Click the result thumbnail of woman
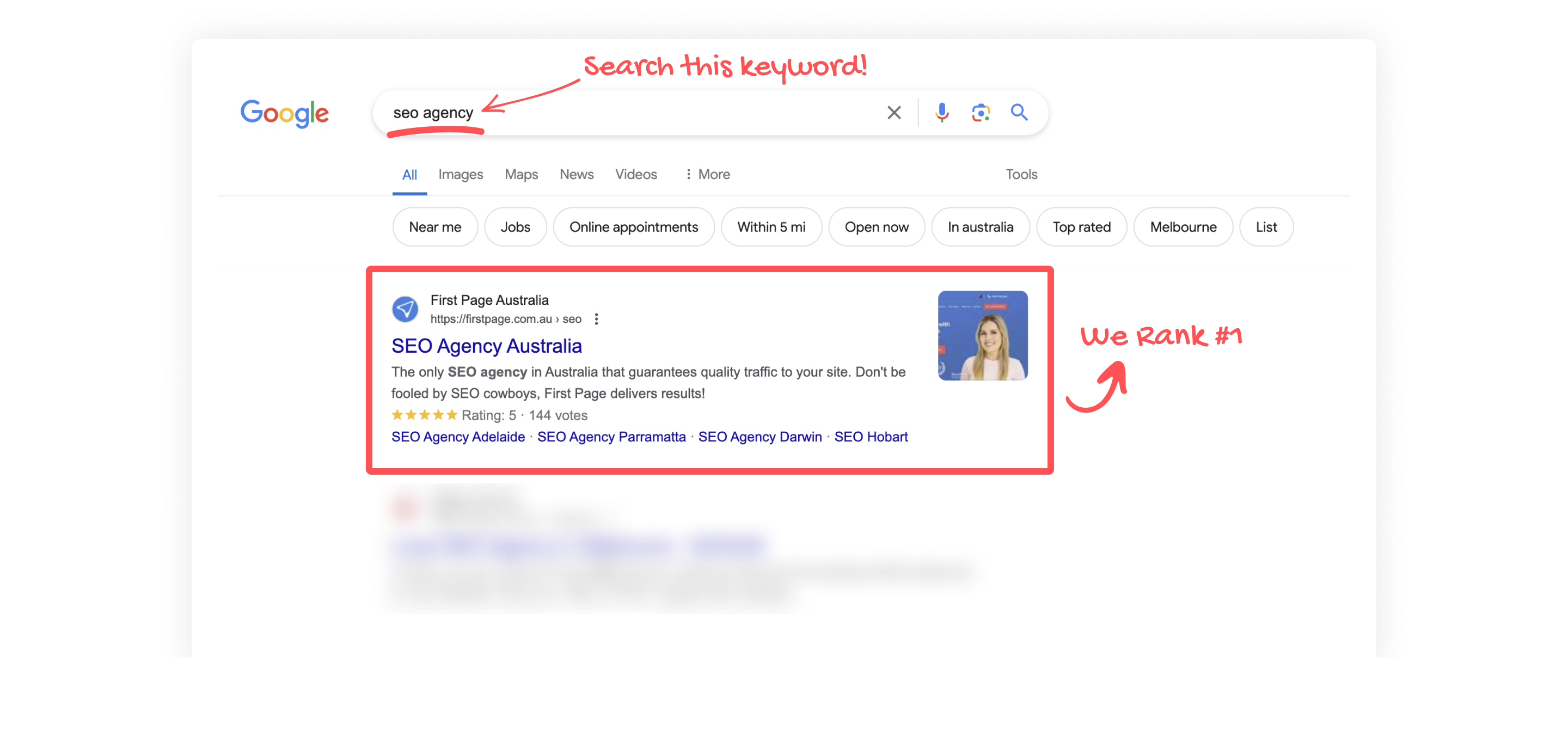Screen dimensions: 1568x736 [982, 335]
